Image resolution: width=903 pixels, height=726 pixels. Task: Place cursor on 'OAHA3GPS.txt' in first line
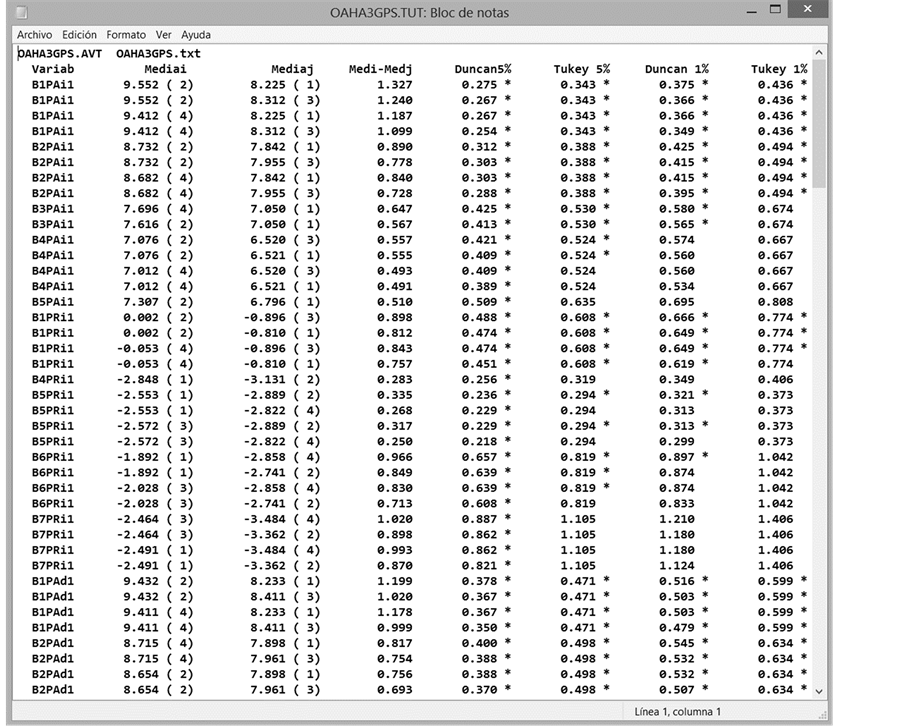pyautogui.click(x=158, y=54)
